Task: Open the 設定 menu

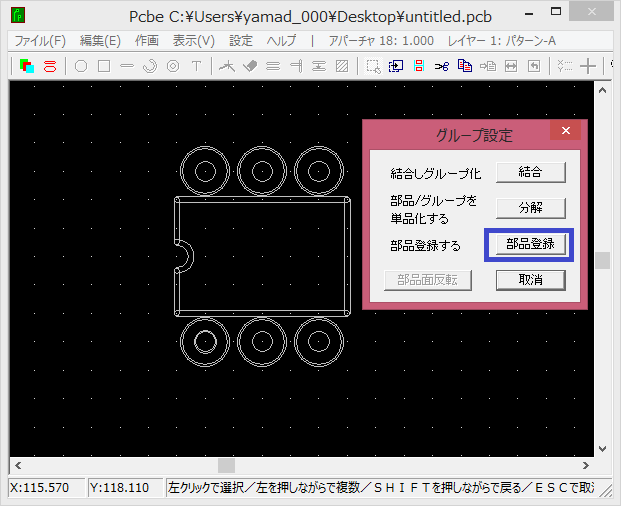Action: (x=241, y=41)
